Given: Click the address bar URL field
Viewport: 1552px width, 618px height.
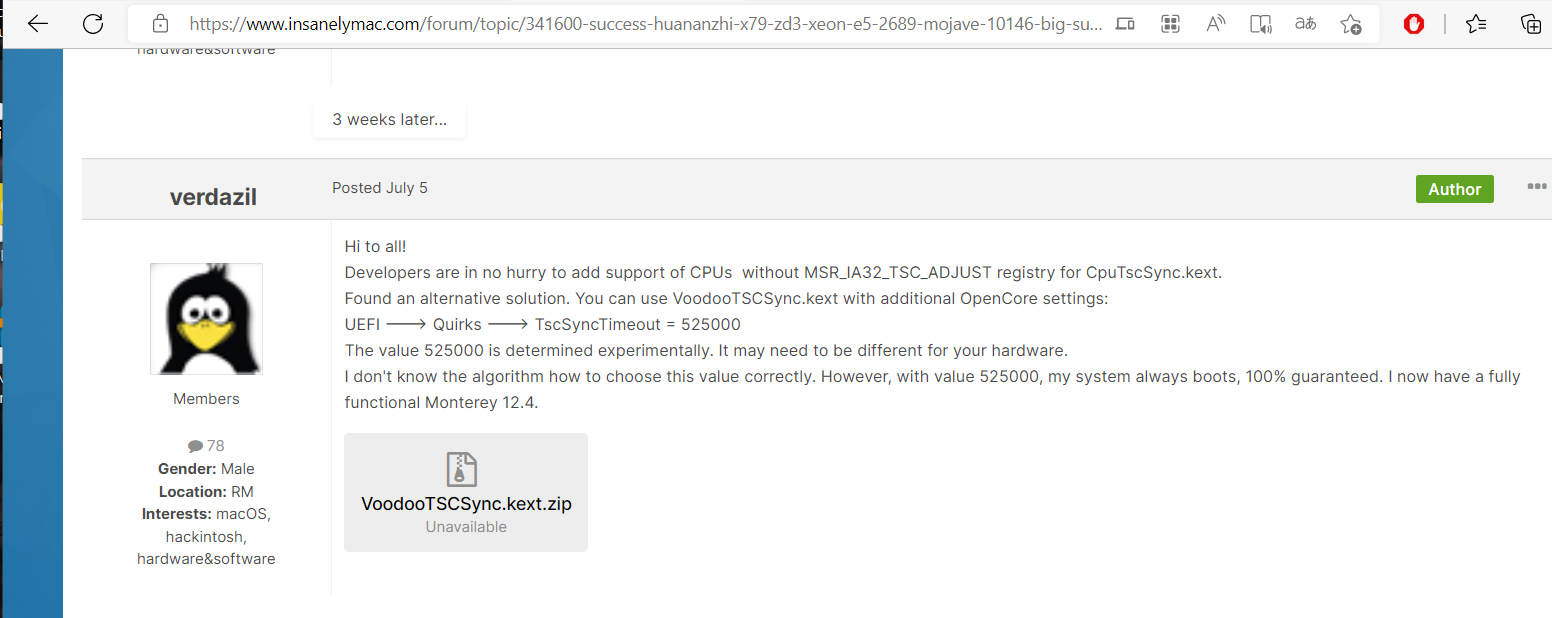Looking at the screenshot, I should coord(640,24).
